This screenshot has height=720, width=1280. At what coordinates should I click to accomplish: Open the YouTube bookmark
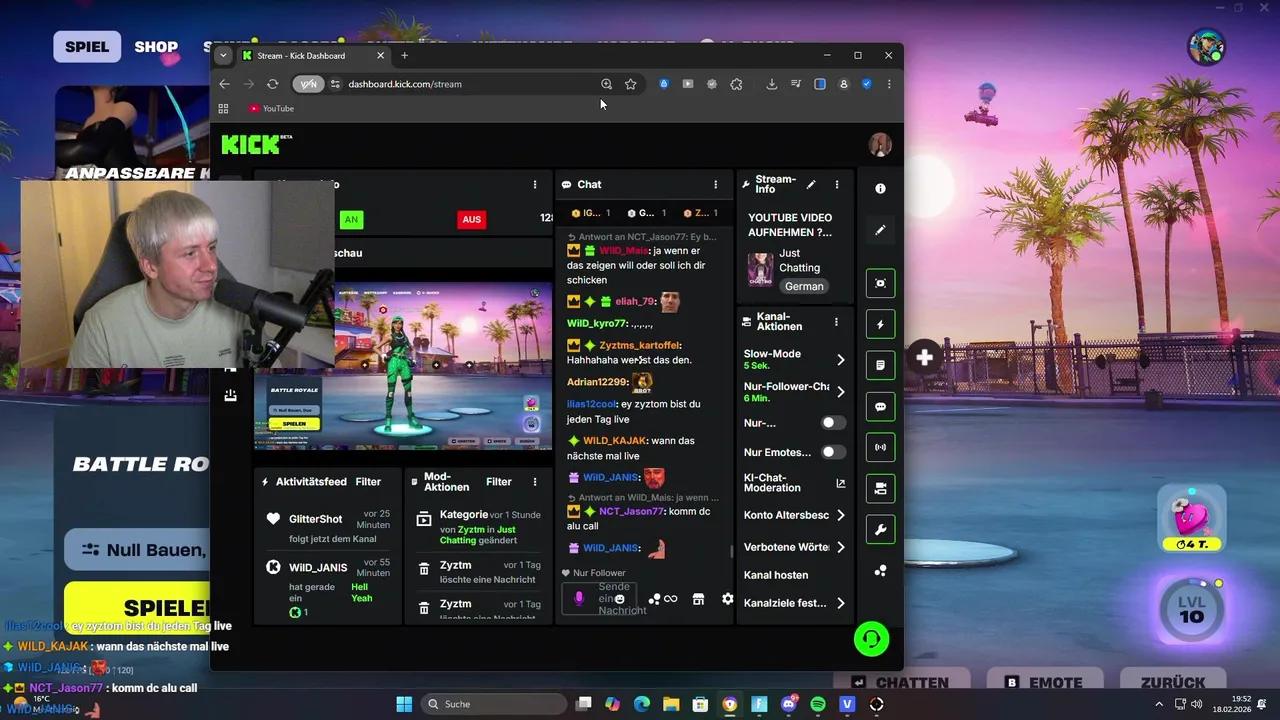pos(271,108)
